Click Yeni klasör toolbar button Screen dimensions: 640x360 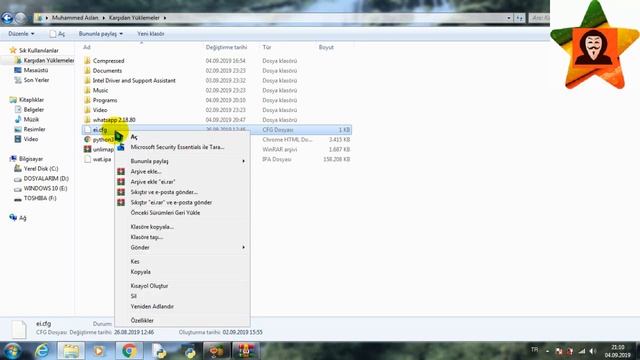pyautogui.click(x=151, y=34)
